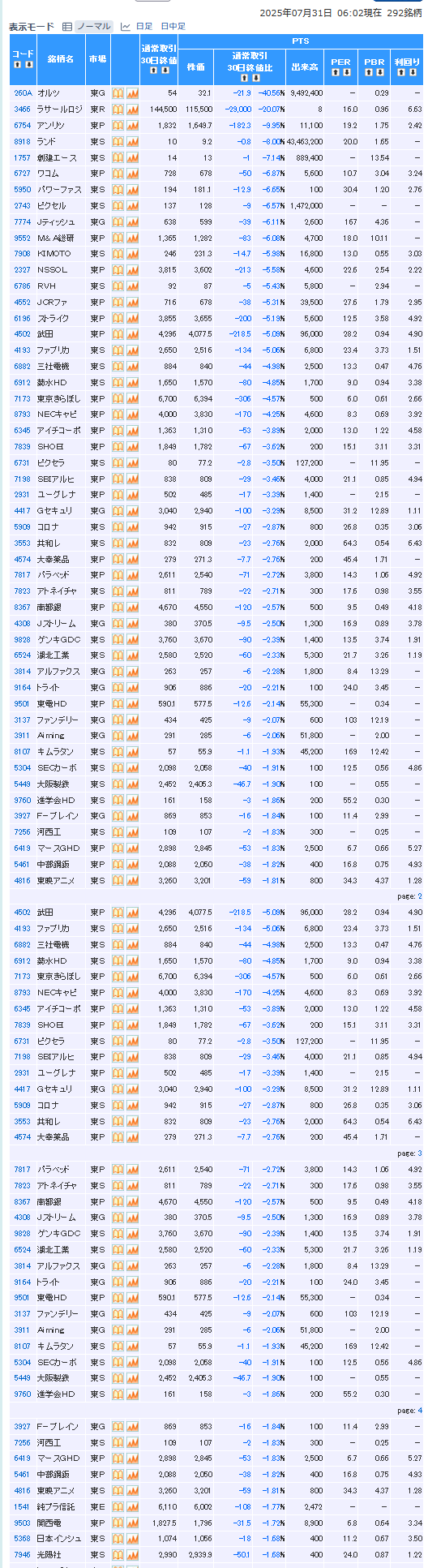This screenshot has height=1568, width=428.
Task: Select the 銘柄名 column header
Action: (61, 59)
